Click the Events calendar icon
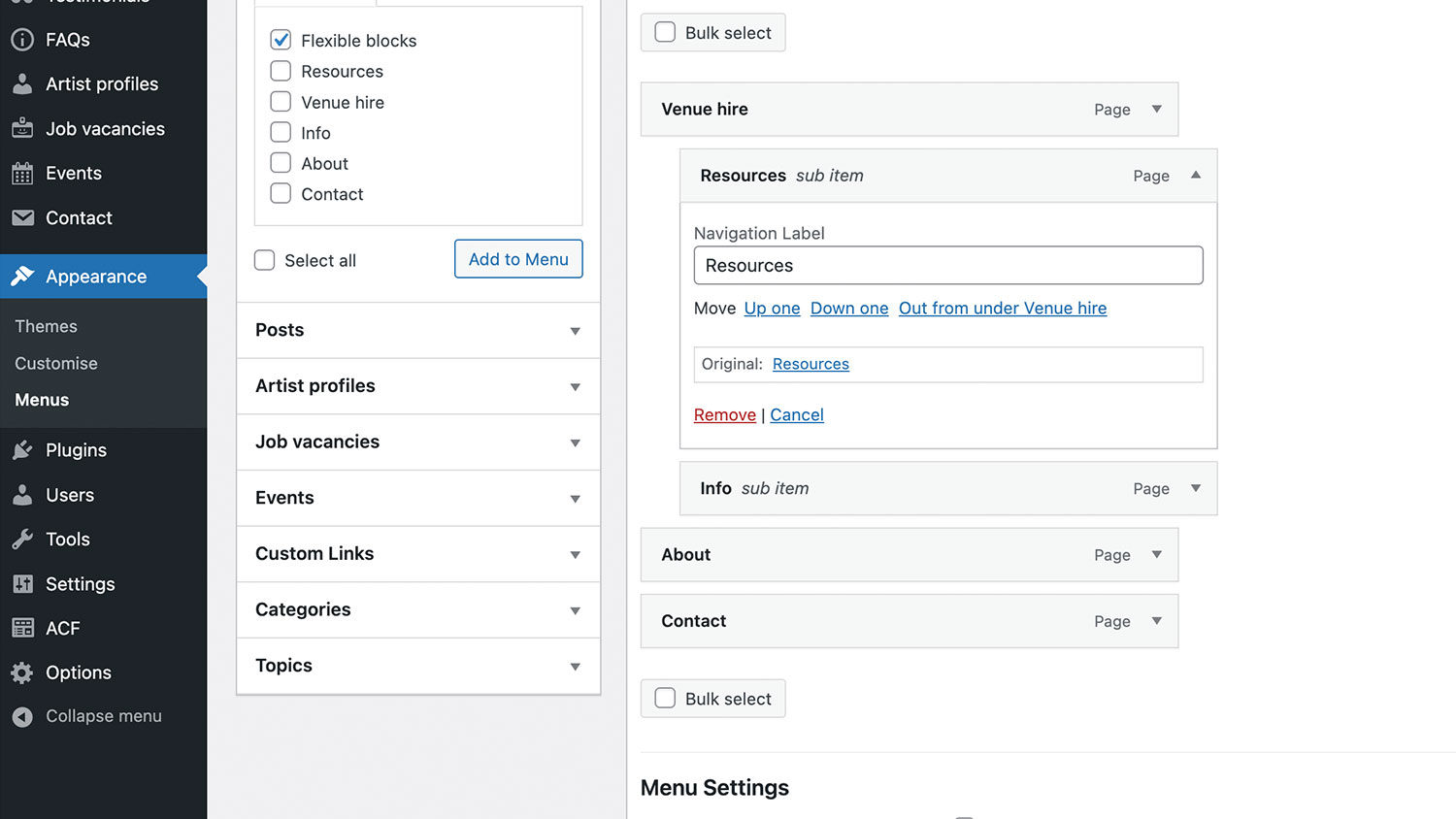 click(x=22, y=174)
